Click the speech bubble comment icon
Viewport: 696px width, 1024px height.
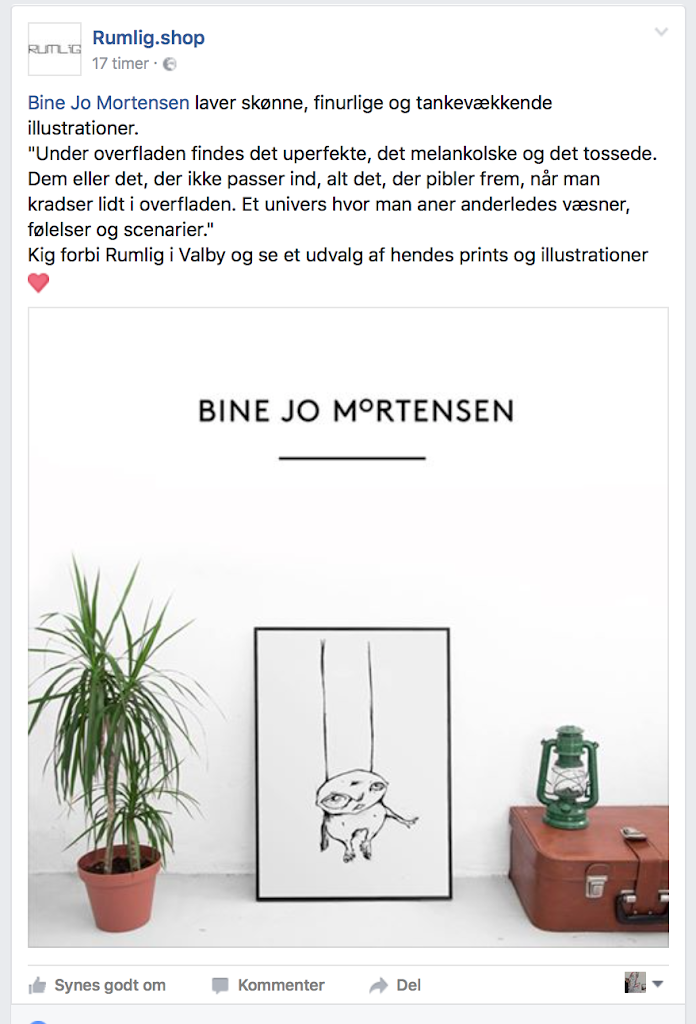(x=221, y=985)
